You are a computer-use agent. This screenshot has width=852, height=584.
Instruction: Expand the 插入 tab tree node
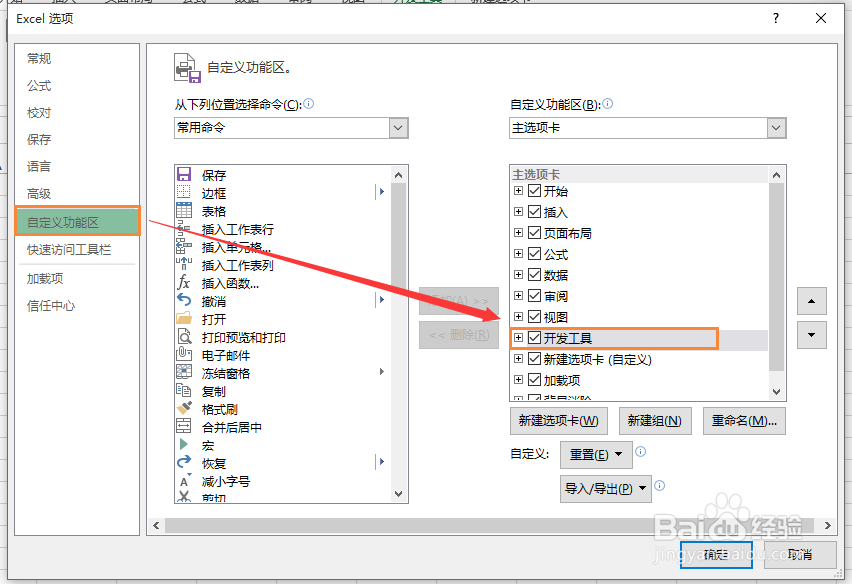[x=518, y=212]
